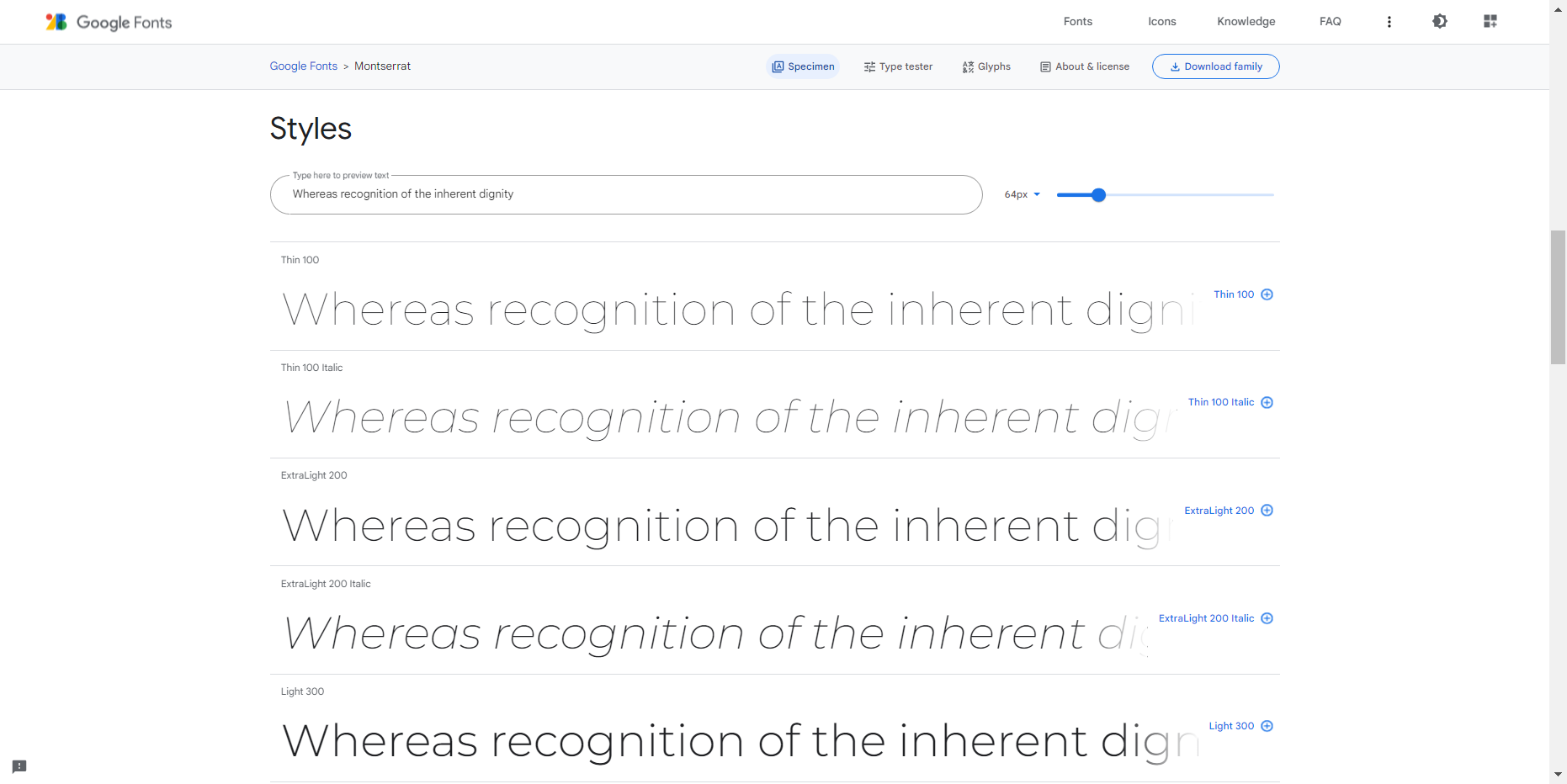Image resolution: width=1567 pixels, height=784 pixels.
Task: Click the send feedback icon
Action: tap(19, 766)
